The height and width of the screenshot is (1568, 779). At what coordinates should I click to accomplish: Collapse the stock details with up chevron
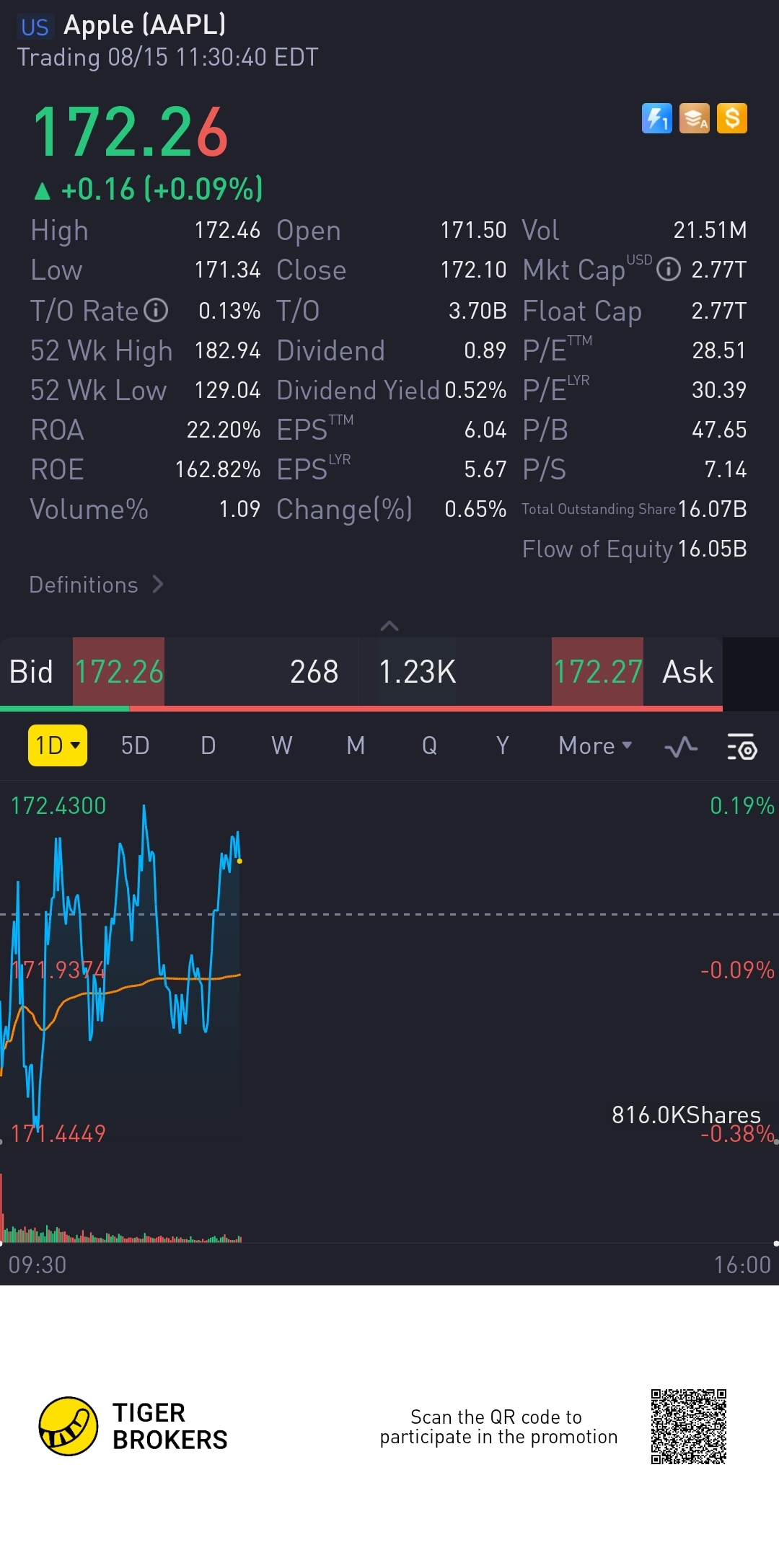389,626
